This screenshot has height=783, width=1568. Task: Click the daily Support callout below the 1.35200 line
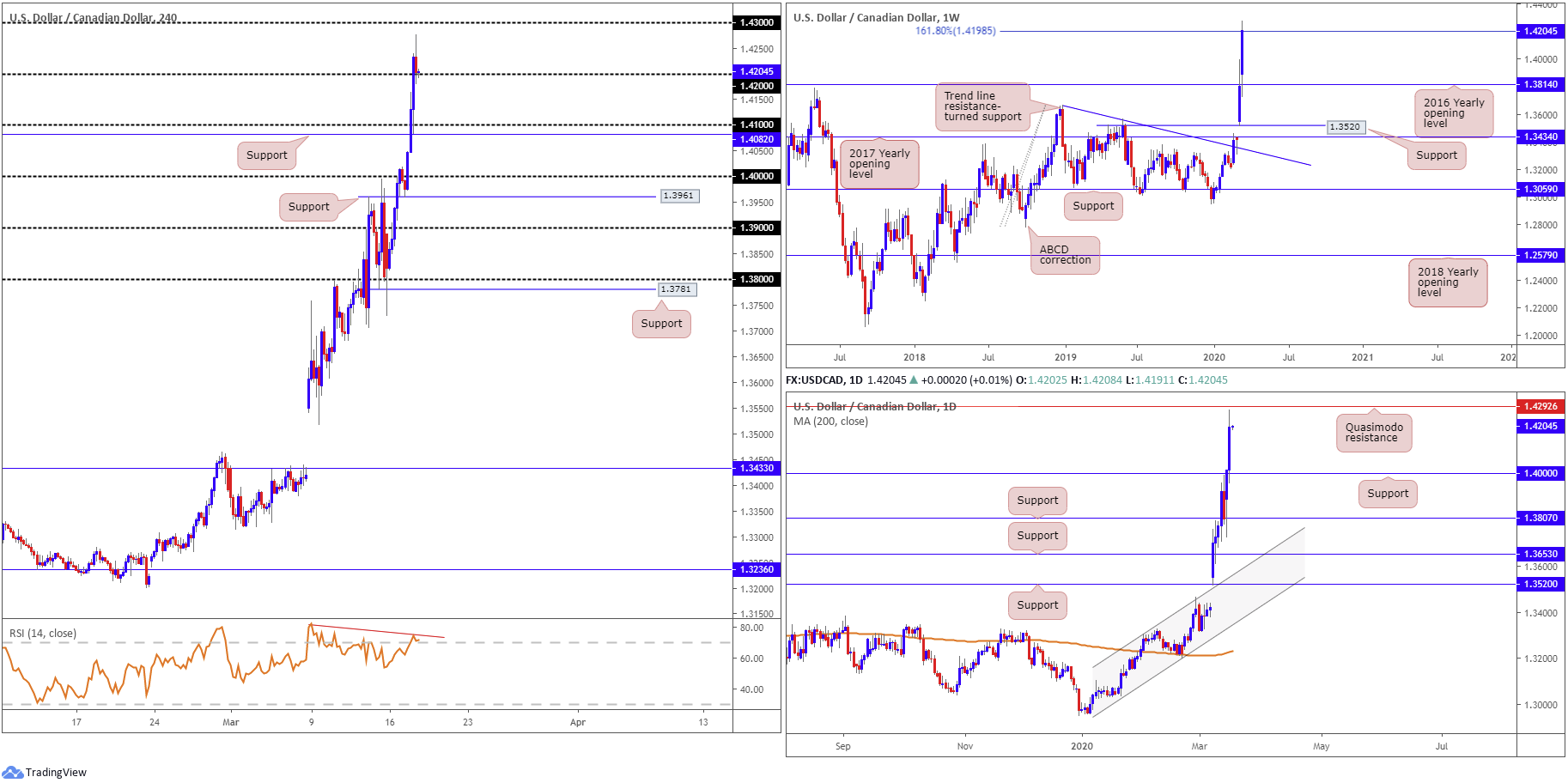(x=1037, y=605)
